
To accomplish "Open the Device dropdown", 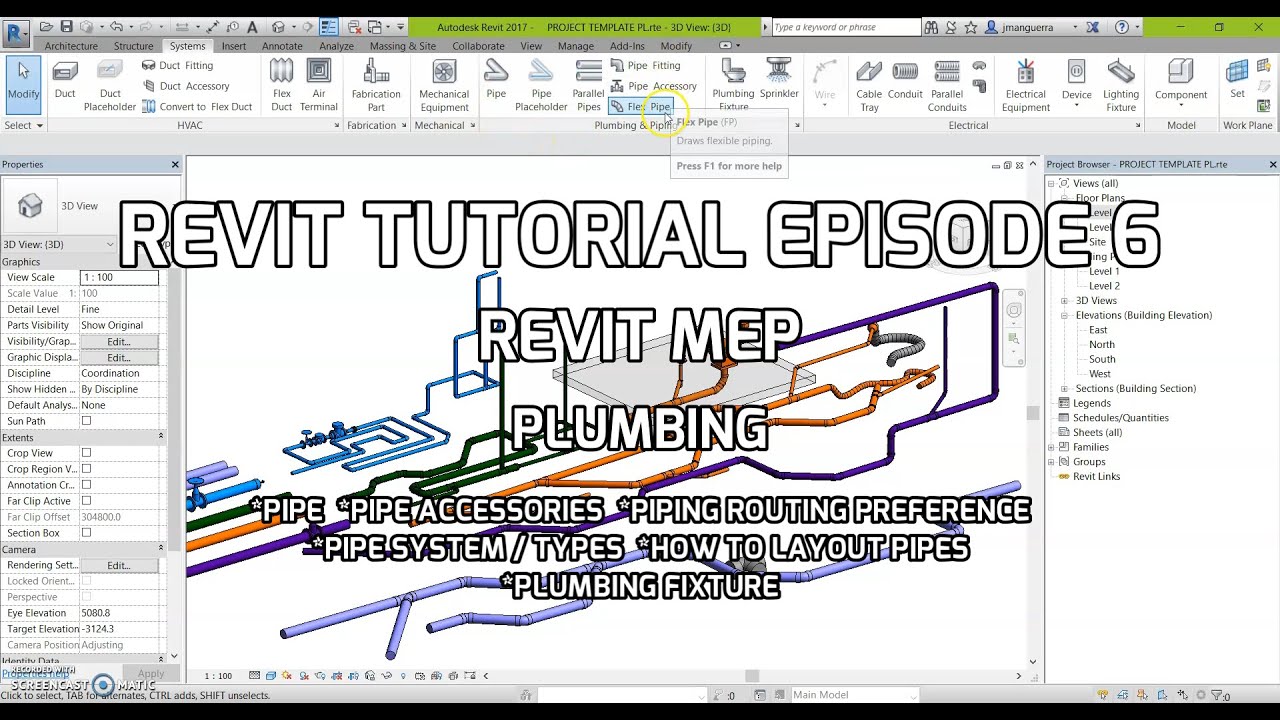I will [x=1077, y=84].
